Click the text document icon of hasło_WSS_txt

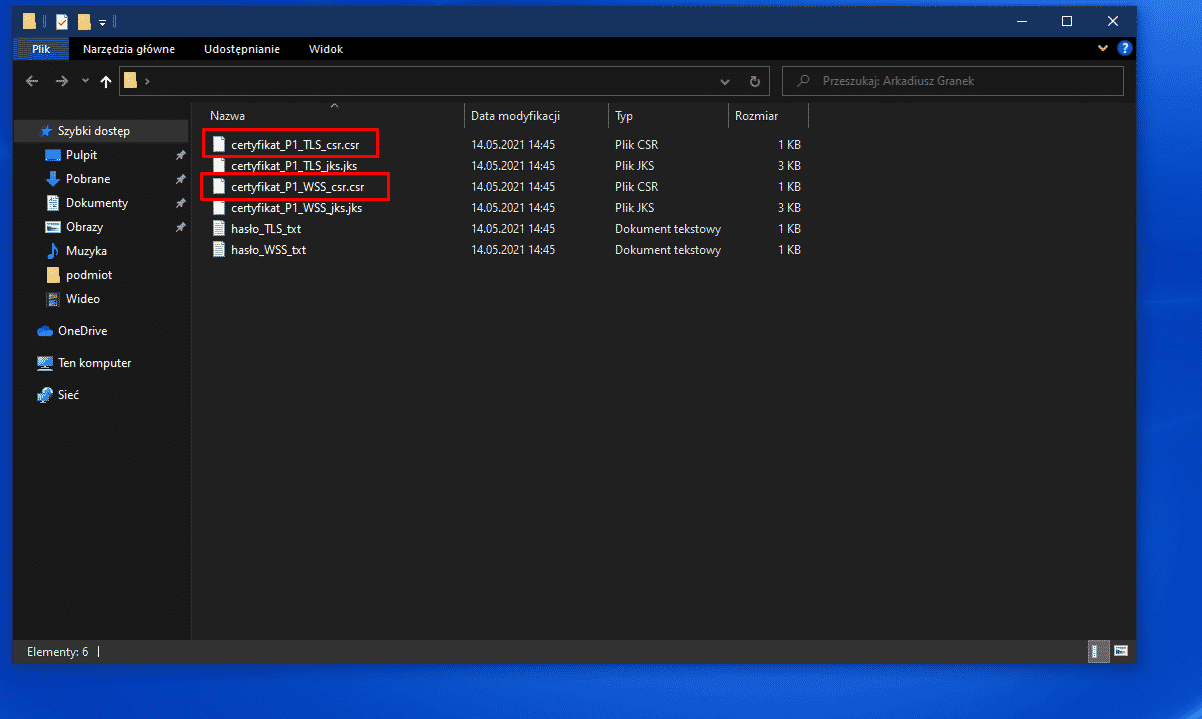pyautogui.click(x=219, y=250)
